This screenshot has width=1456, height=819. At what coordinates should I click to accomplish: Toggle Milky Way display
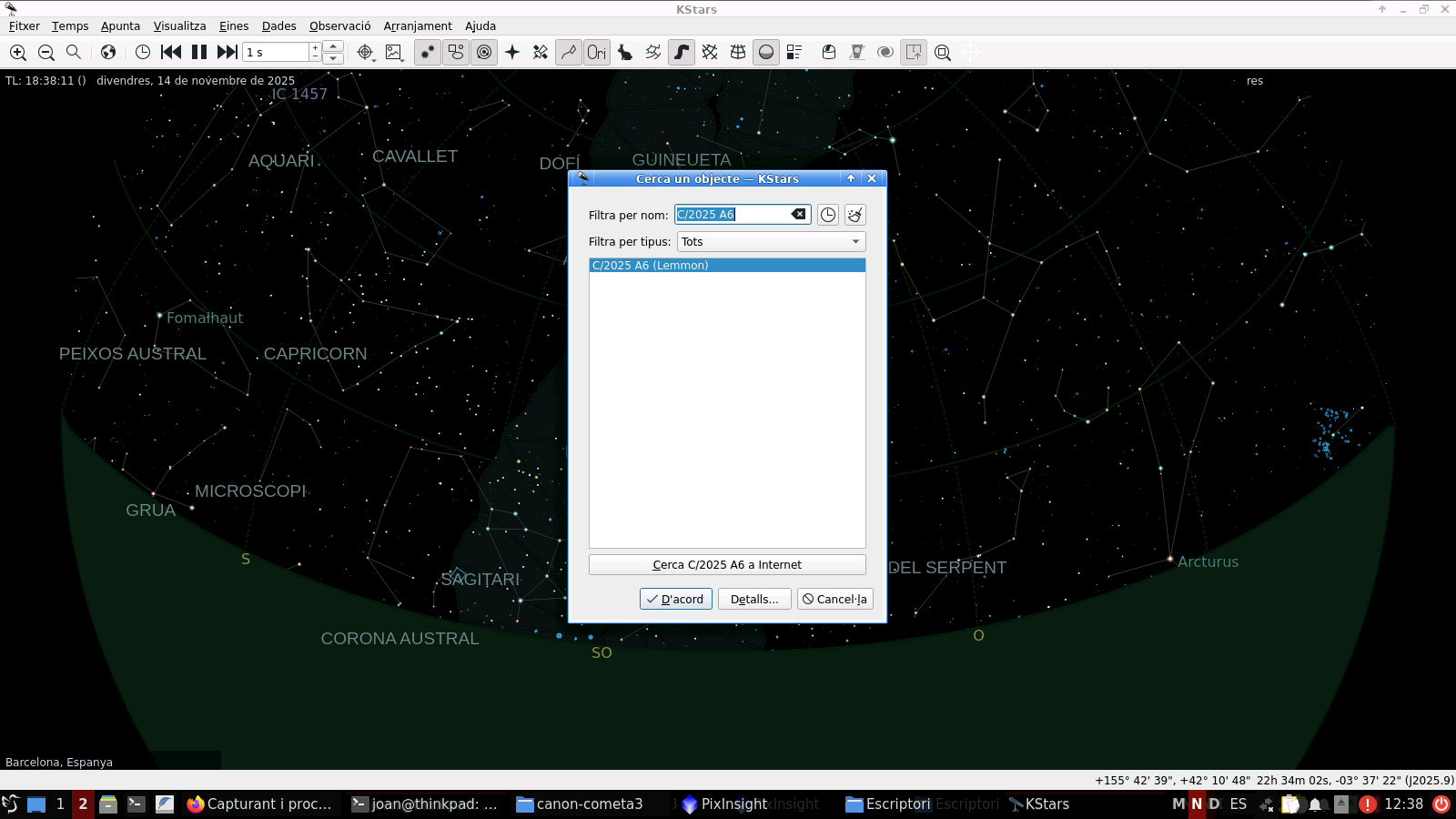coord(682,53)
